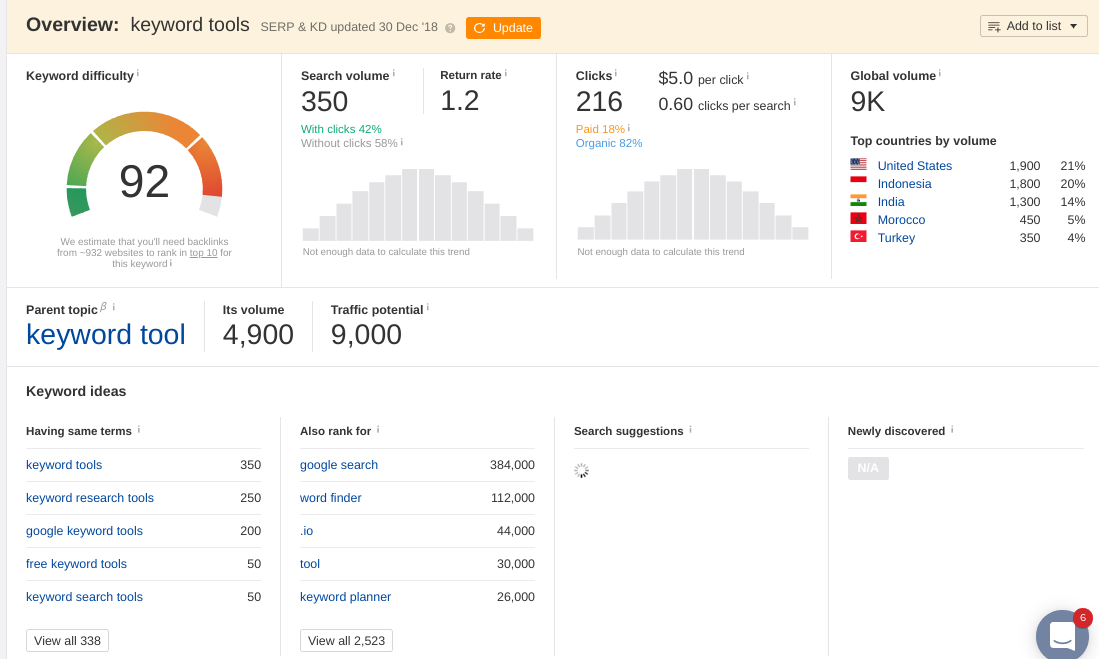Open the chat support widget icon
This screenshot has width=1099, height=659.
coord(1062,635)
